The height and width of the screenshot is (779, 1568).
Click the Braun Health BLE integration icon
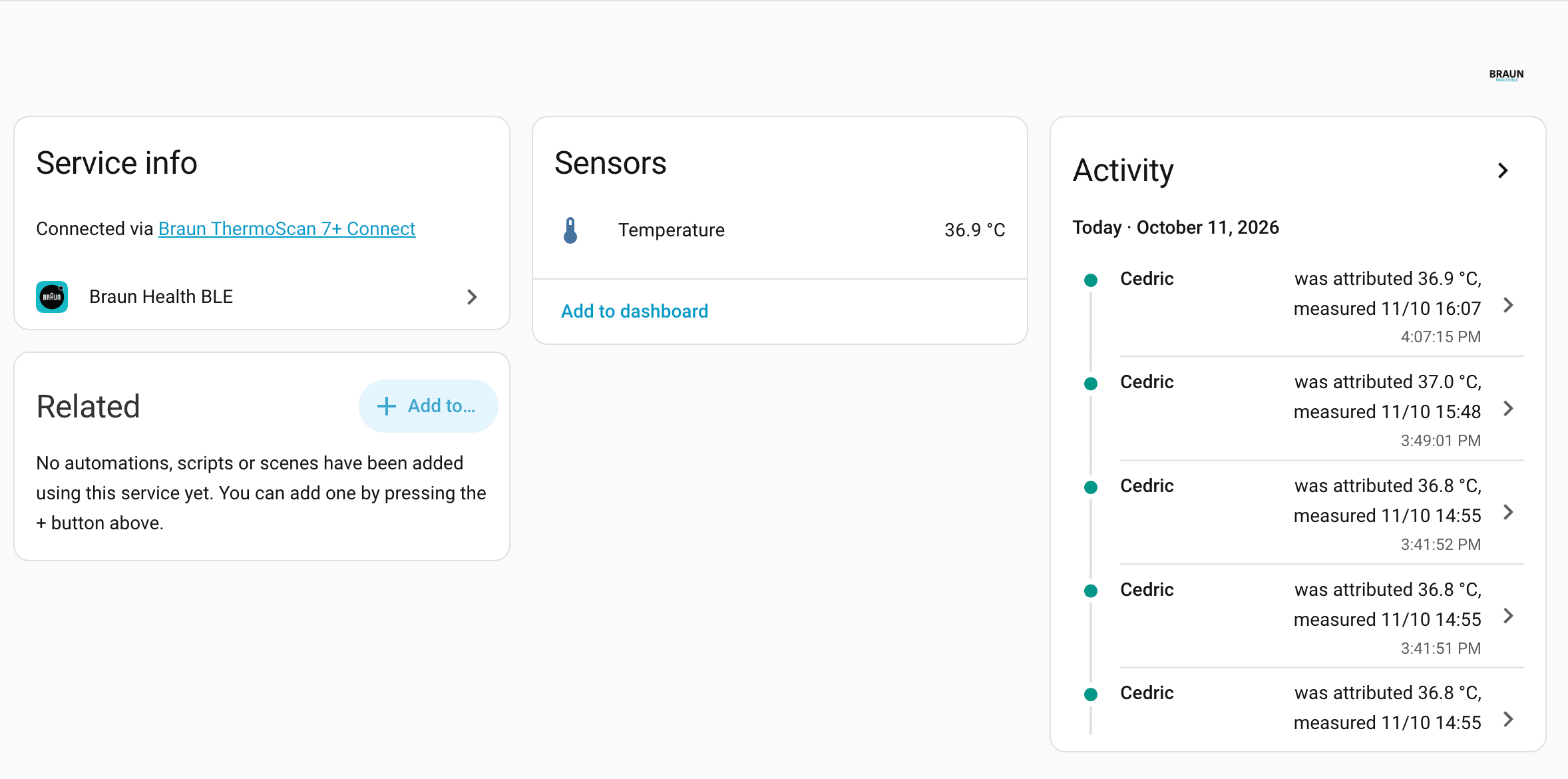point(52,297)
